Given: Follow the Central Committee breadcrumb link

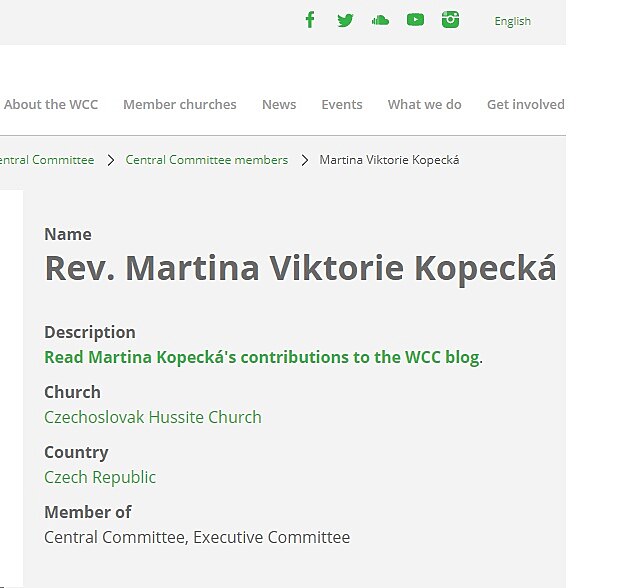Looking at the screenshot, I should 47,160.
